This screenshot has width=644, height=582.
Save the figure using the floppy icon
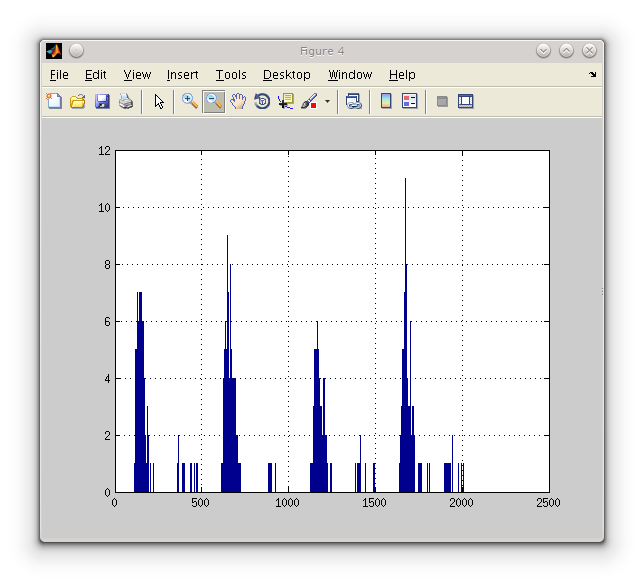(102, 101)
